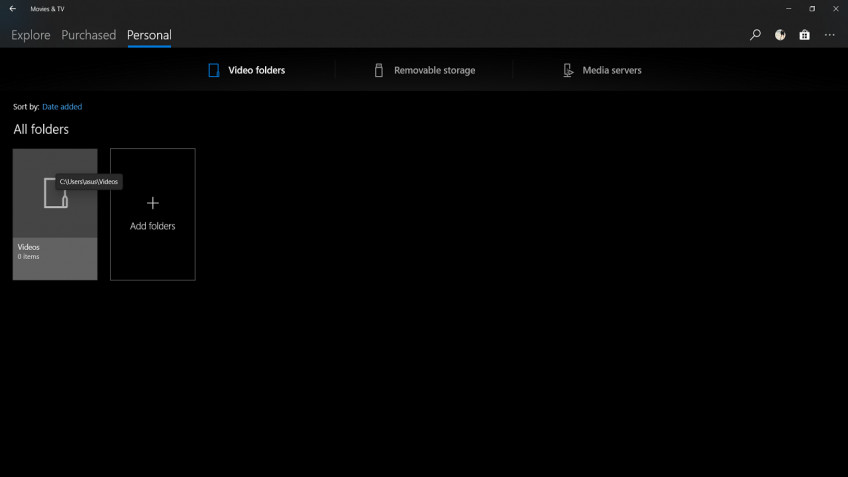Viewport: 848px width, 477px height.
Task: Select the Video folders text label
Action: click(256, 70)
